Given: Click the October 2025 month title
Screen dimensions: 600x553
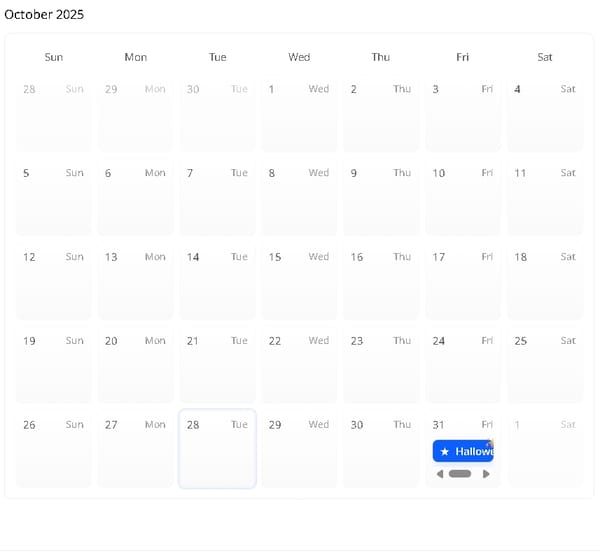Looking at the screenshot, I should click(44, 15).
